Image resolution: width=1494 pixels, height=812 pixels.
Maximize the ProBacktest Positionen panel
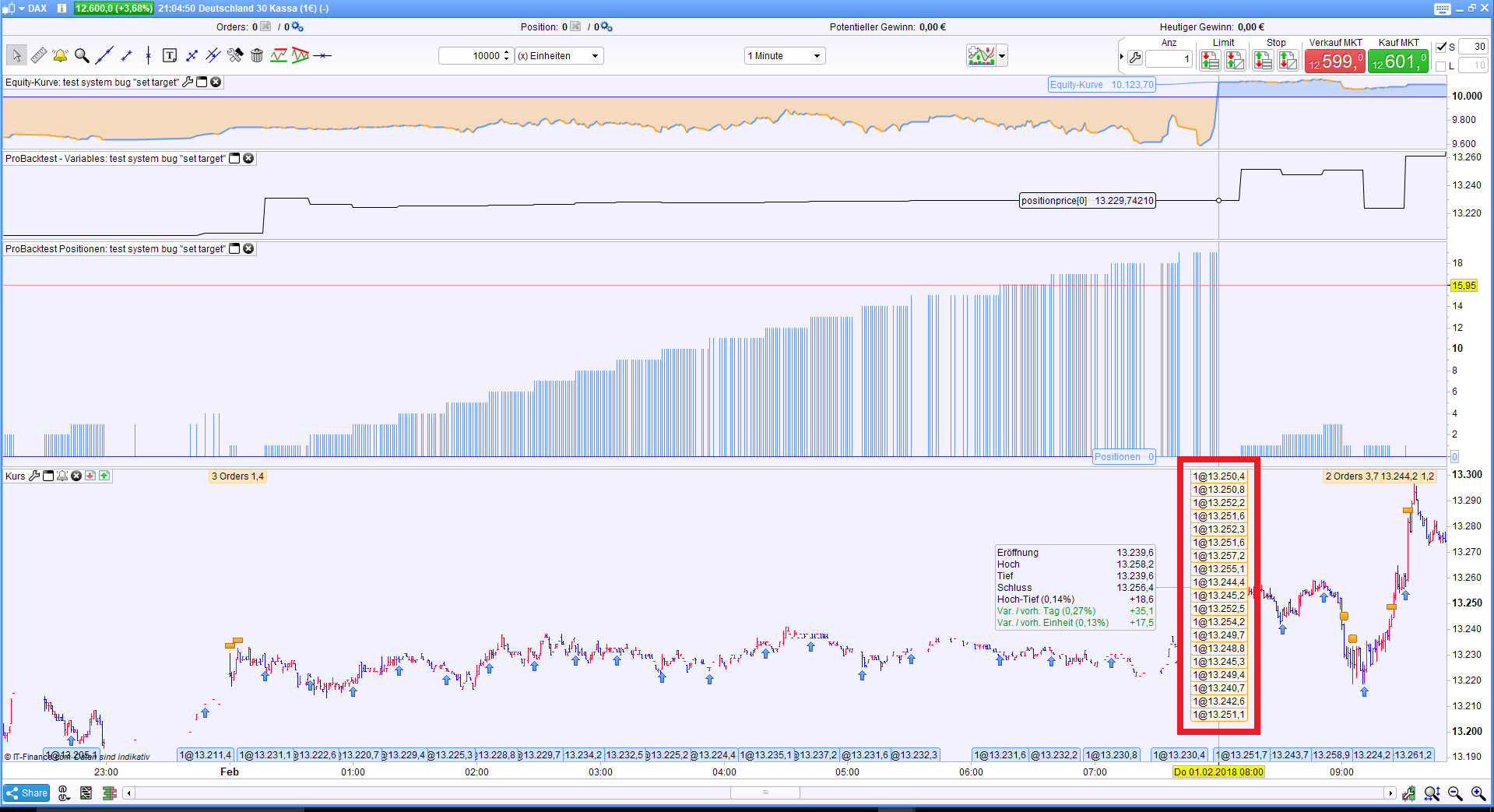234,249
